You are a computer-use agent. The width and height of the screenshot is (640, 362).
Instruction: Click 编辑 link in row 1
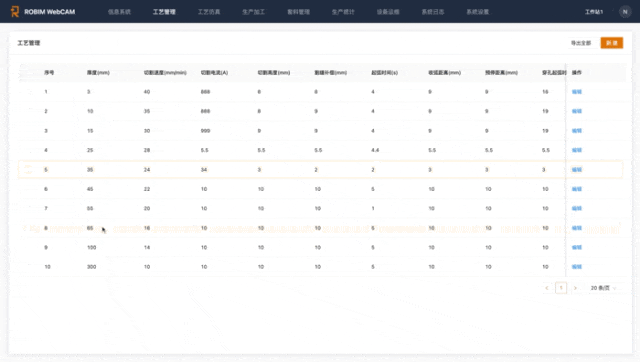[x=577, y=92]
